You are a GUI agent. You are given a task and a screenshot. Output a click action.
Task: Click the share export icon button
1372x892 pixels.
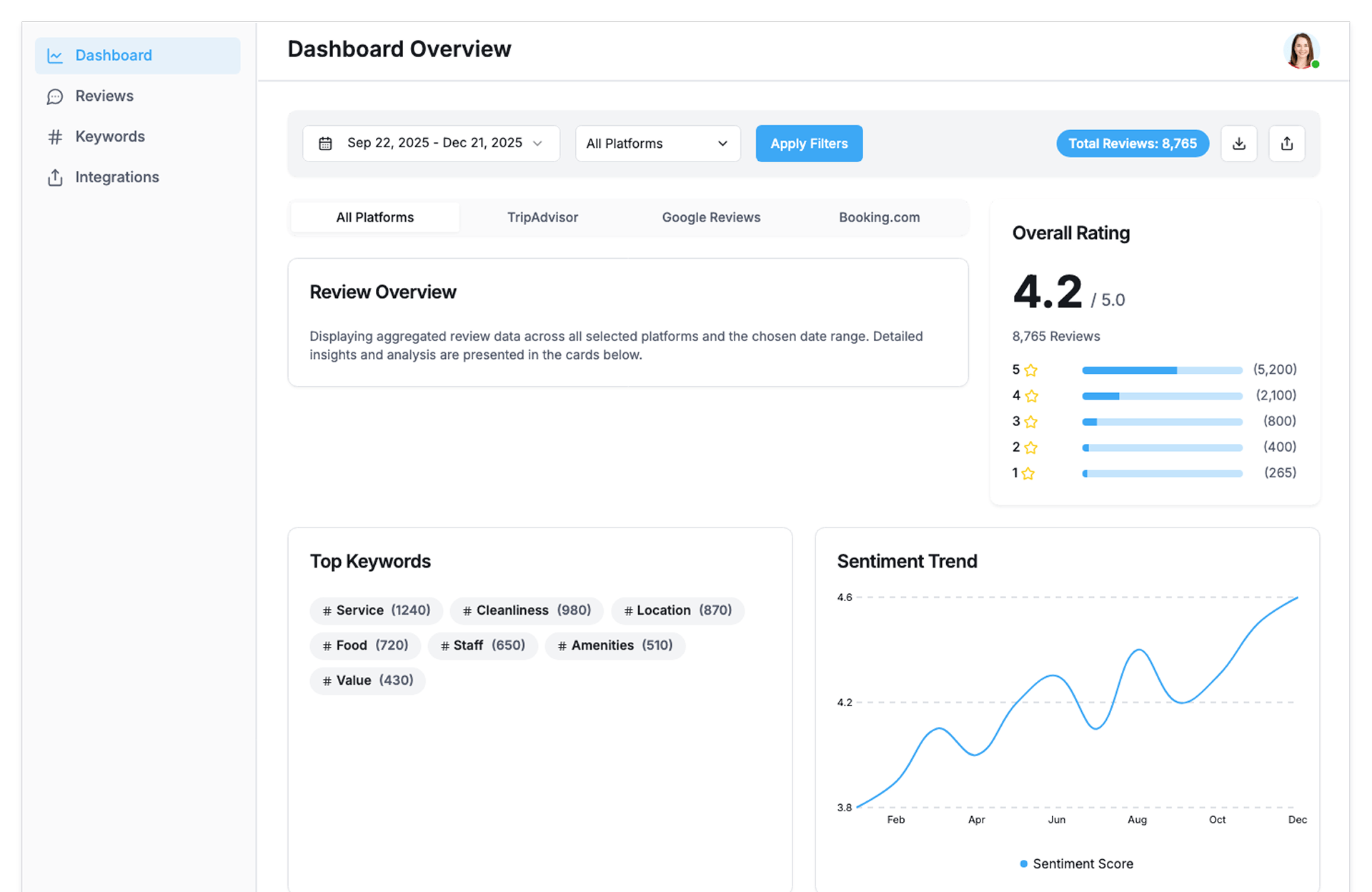click(1286, 144)
